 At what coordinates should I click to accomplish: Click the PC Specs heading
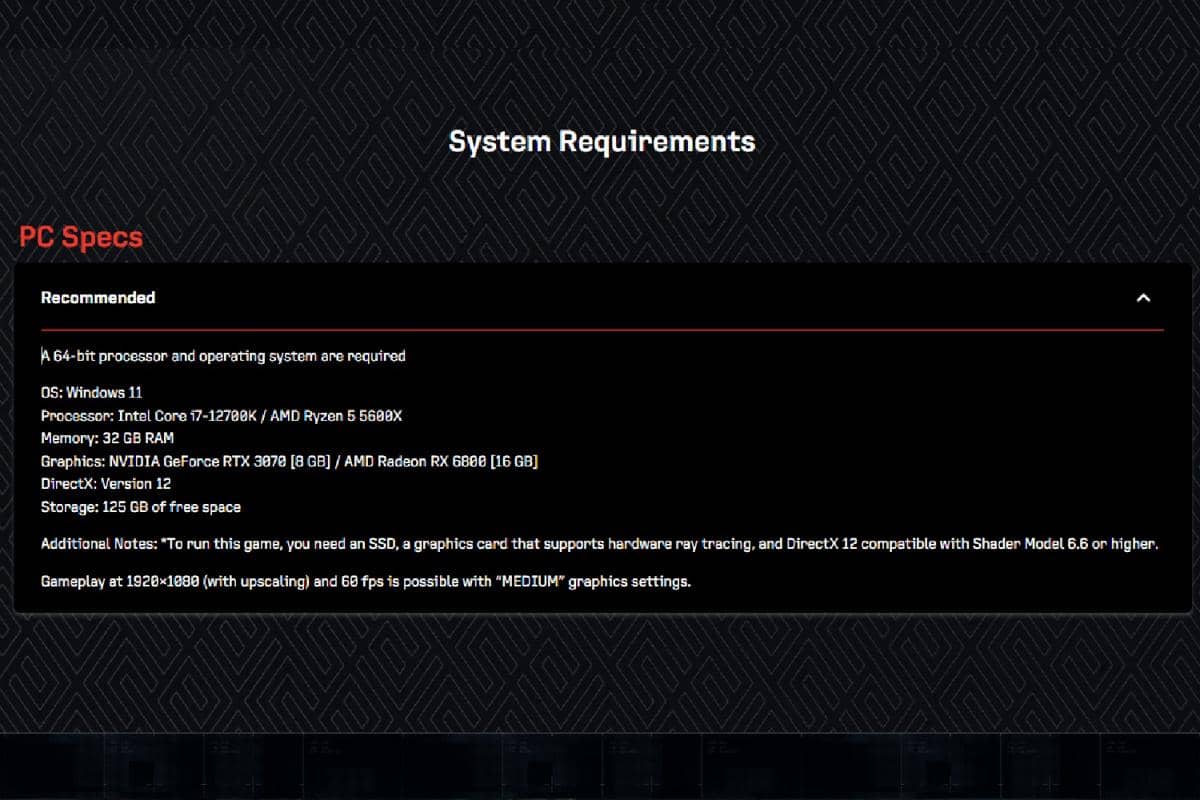(x=81, y=237)
